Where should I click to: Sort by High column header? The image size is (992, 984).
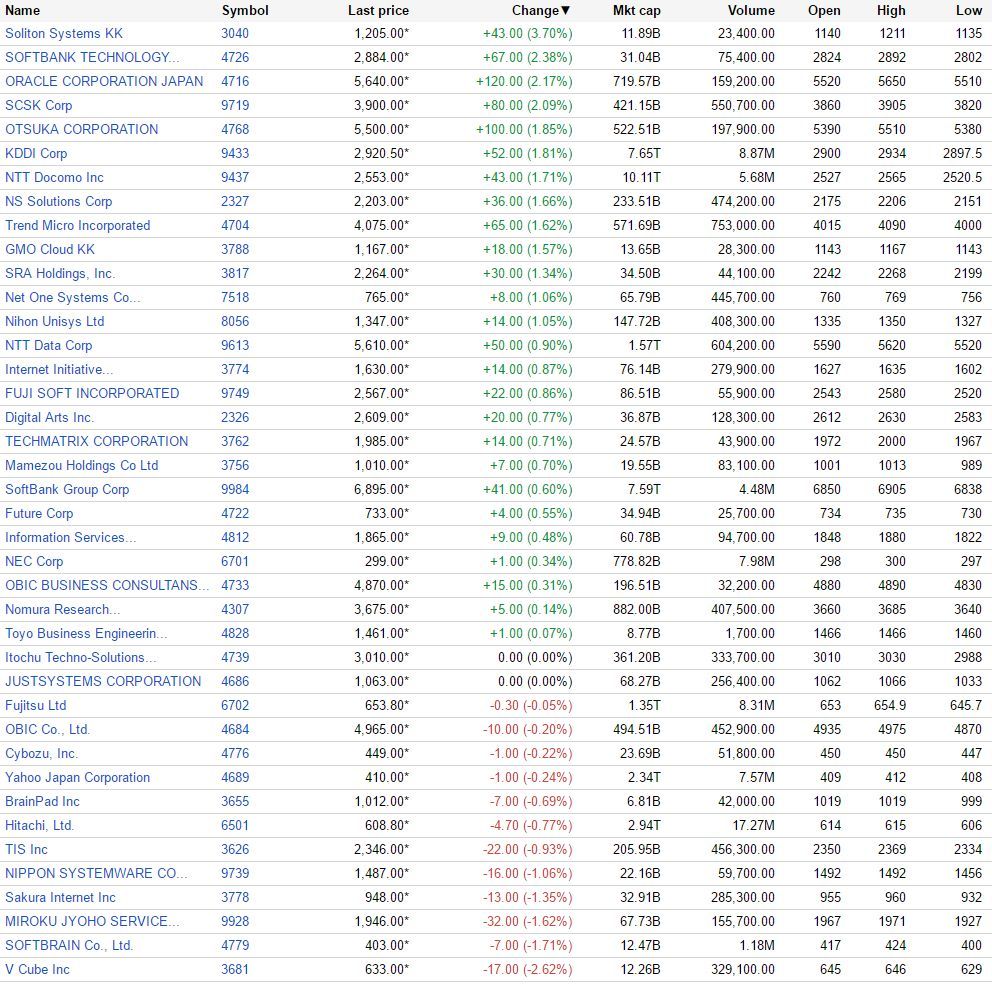point(891,10)
